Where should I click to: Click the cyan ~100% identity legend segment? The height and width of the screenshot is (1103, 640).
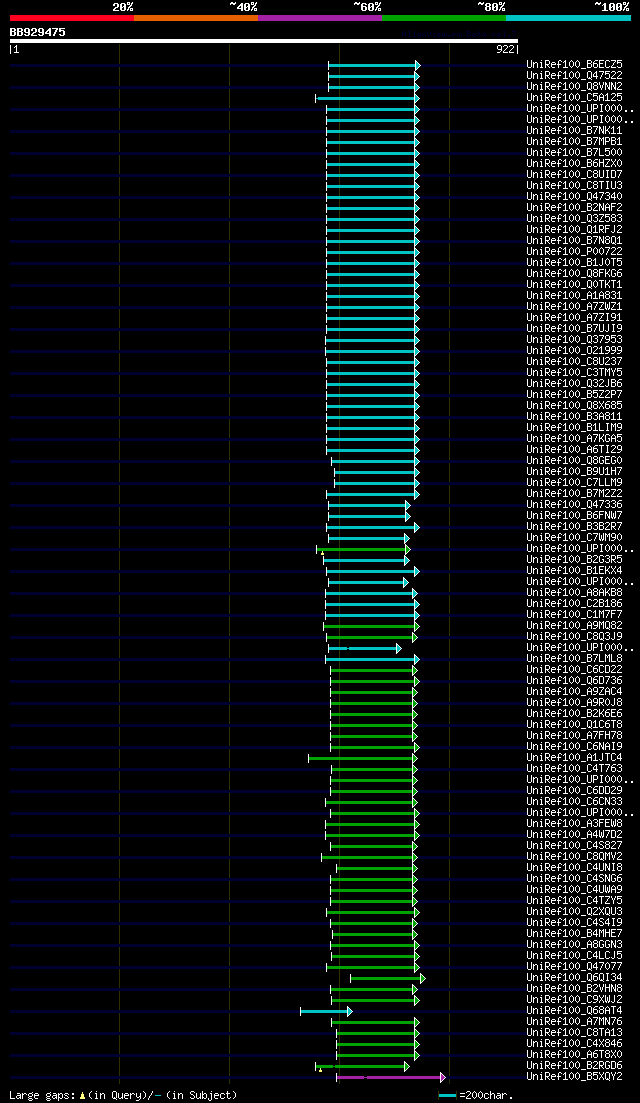point(568,18)
